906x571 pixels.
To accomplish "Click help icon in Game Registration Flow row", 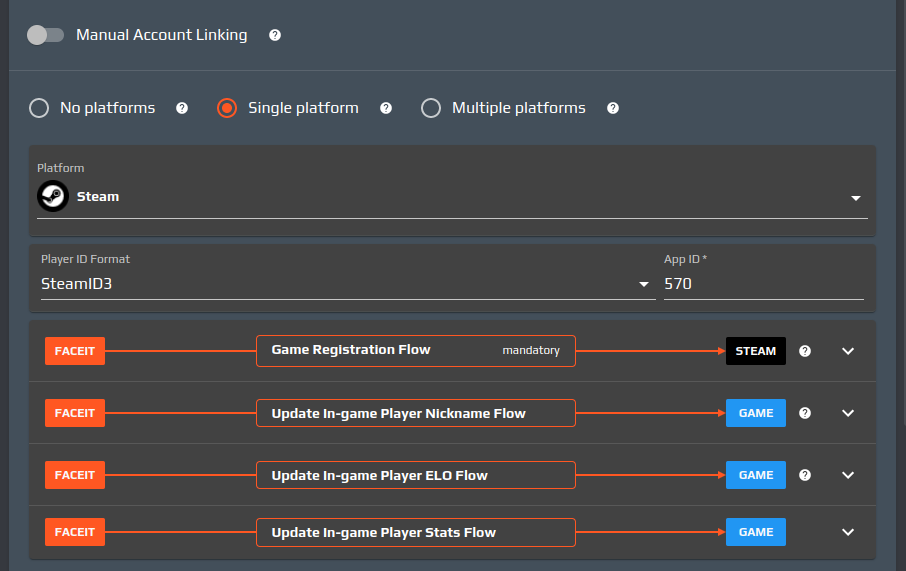I will pos(805,351).
